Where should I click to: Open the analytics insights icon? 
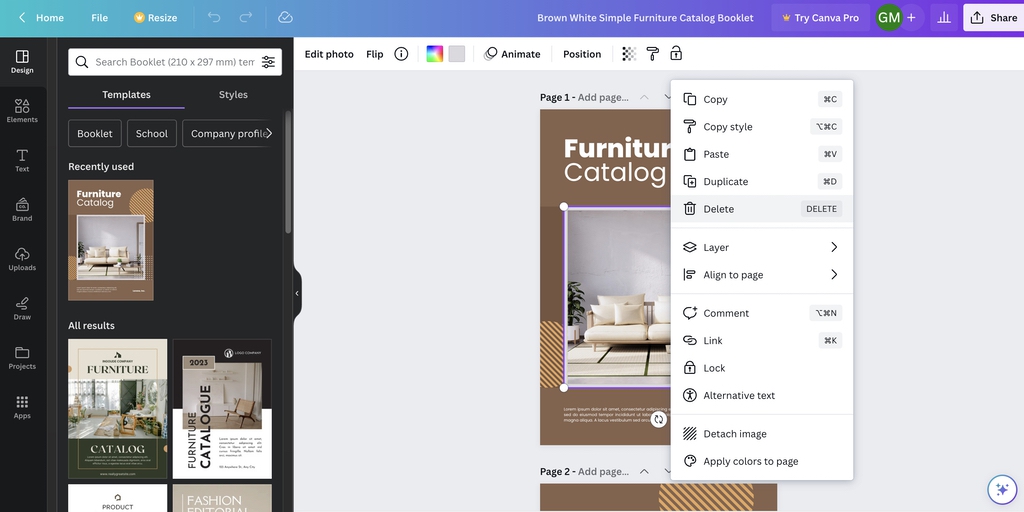tap(944, 18)
